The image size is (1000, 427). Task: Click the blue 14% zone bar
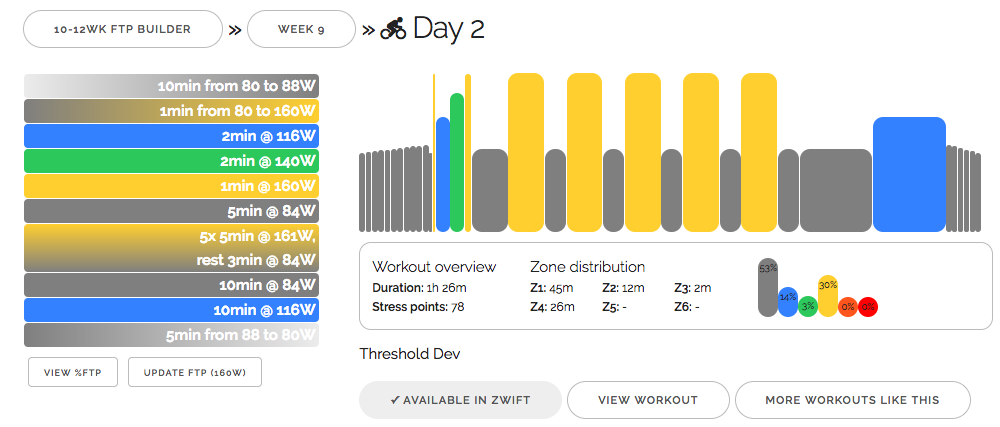pos(788,301)
